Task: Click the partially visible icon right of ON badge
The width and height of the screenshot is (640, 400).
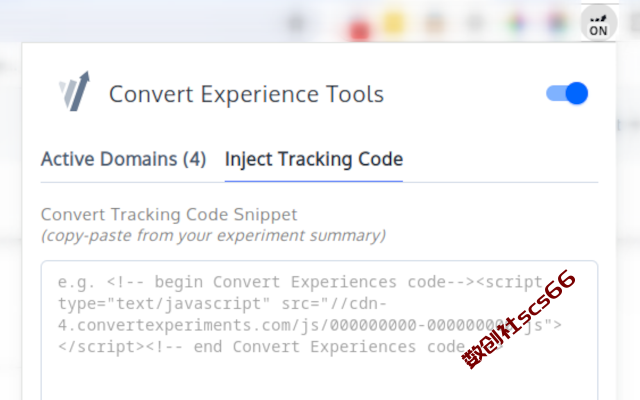Action: (x=635, y=23)
